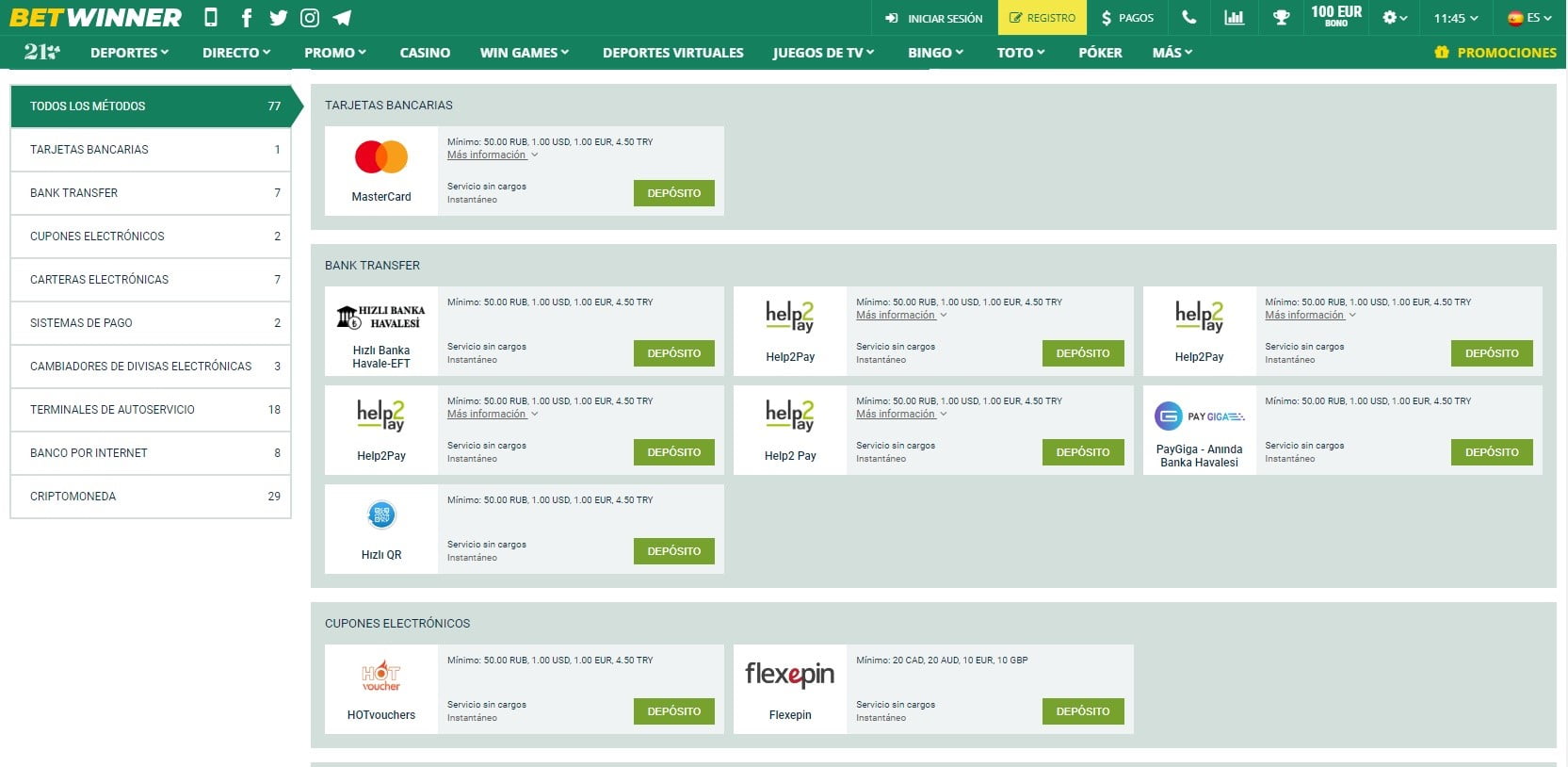Screen dimensions: 1568x767
Task: Click the REGISTRO button
Action: coord(1042,18)
